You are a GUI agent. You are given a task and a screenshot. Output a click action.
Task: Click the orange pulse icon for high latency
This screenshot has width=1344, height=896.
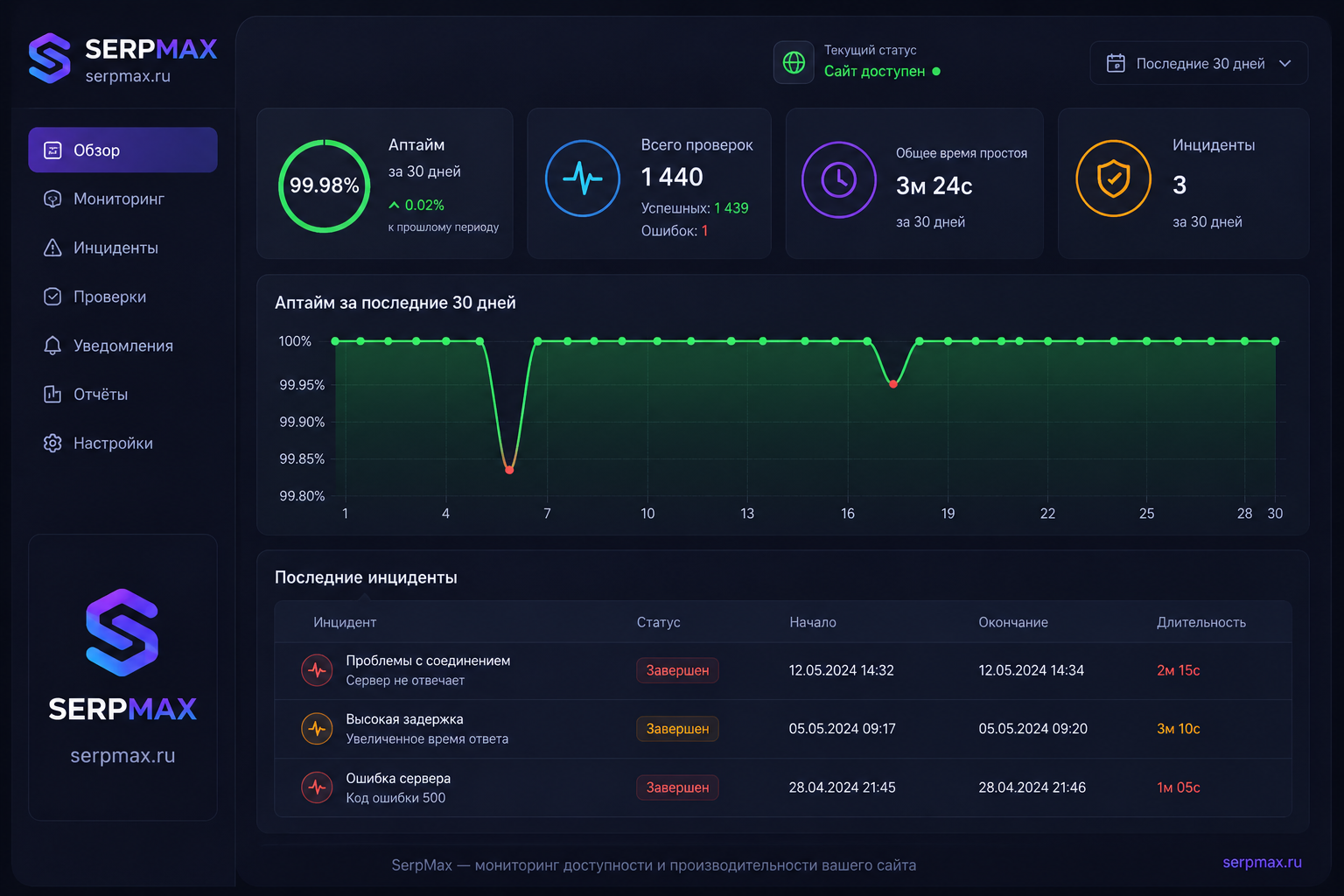coord(317,728)
